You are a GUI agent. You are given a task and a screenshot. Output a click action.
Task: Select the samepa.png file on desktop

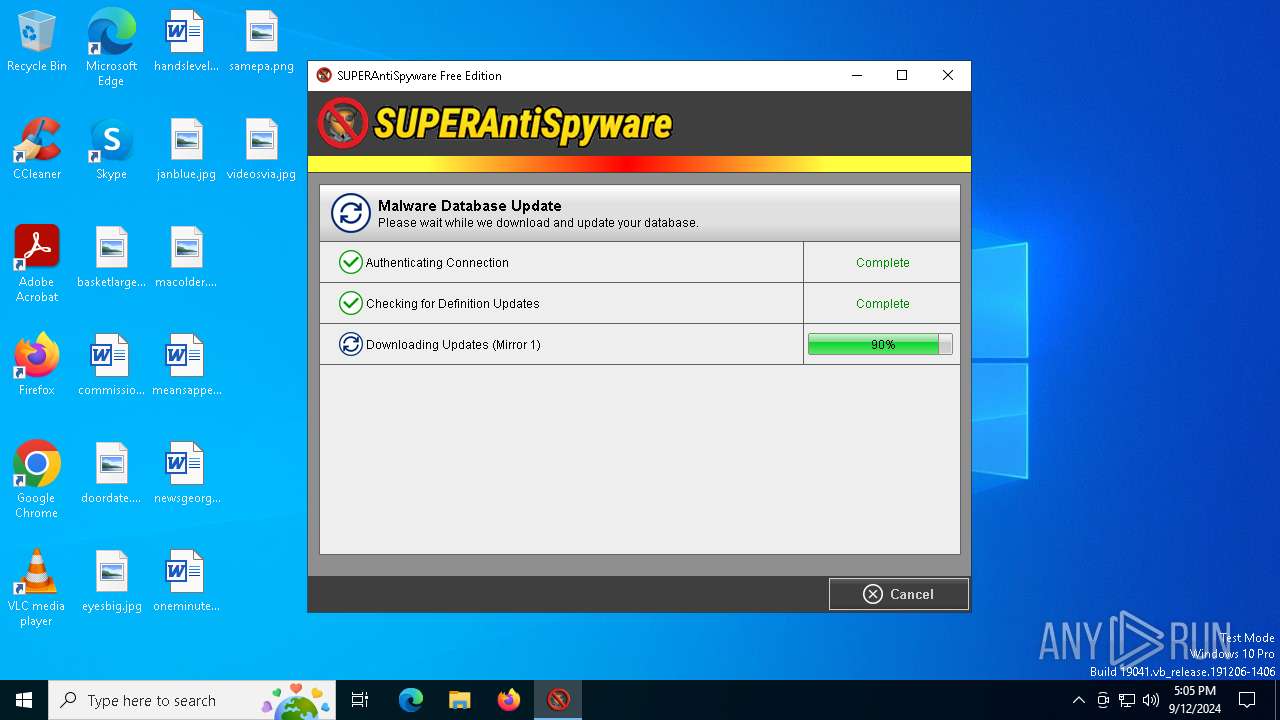pyautogui.click(x=261, y=42)
